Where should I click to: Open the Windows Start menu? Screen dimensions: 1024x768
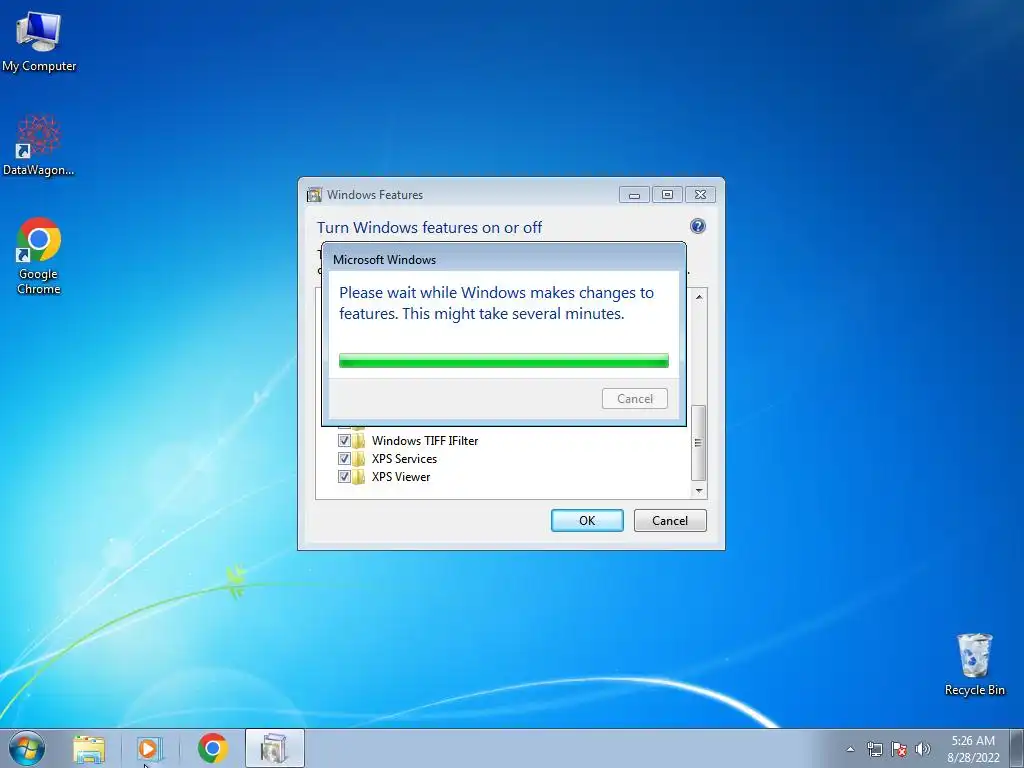pos(27,748)
